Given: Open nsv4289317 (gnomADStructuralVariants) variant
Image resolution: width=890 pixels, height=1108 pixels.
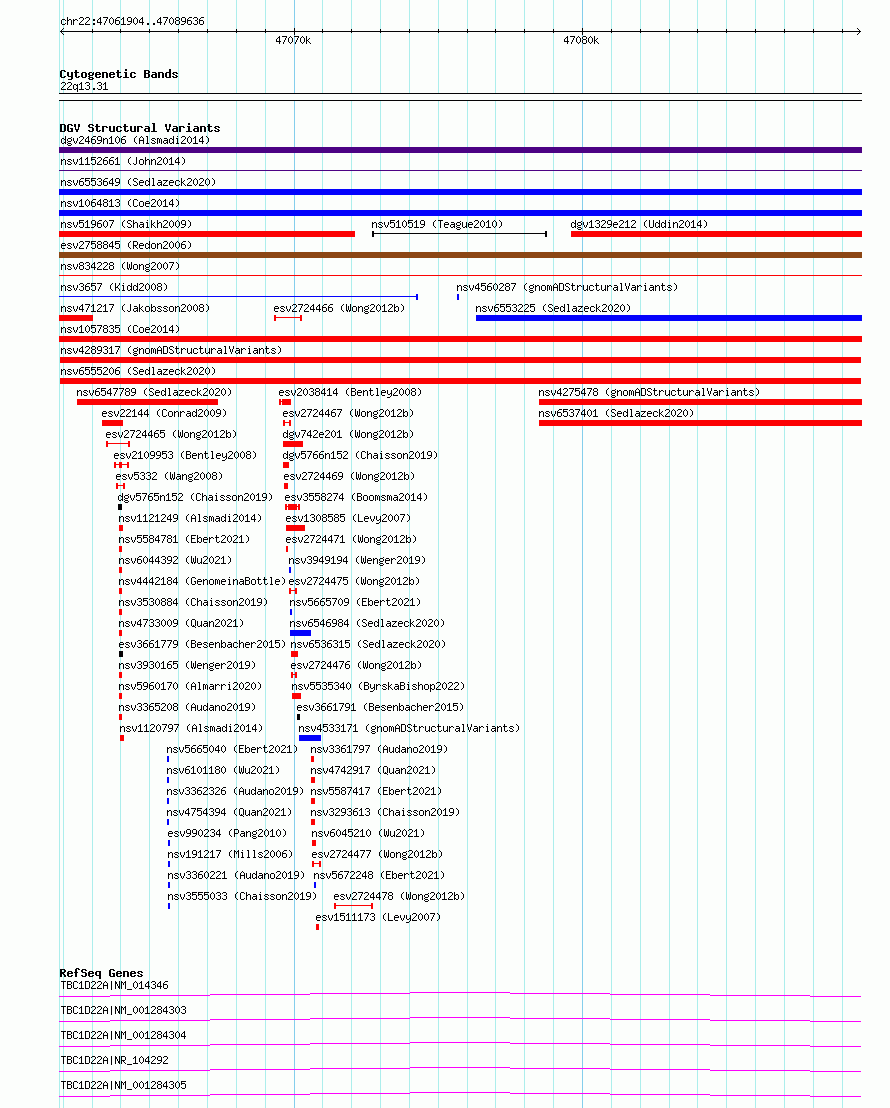Looking at the screenshot, I should 171,350.
